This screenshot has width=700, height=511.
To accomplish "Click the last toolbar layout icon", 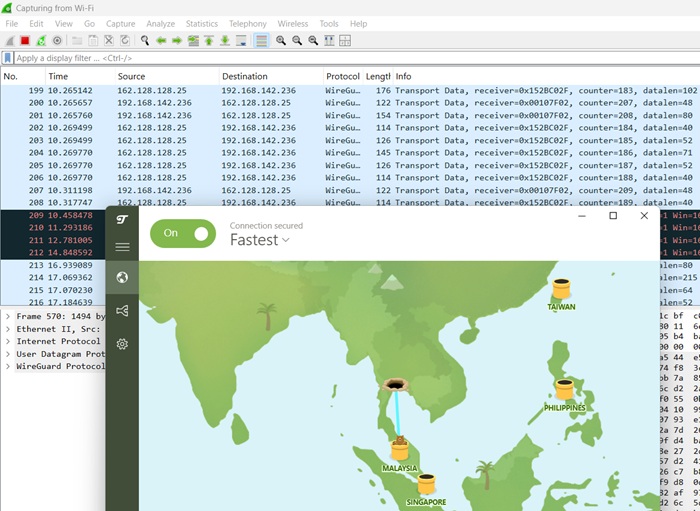I will (x=345, y=41).
